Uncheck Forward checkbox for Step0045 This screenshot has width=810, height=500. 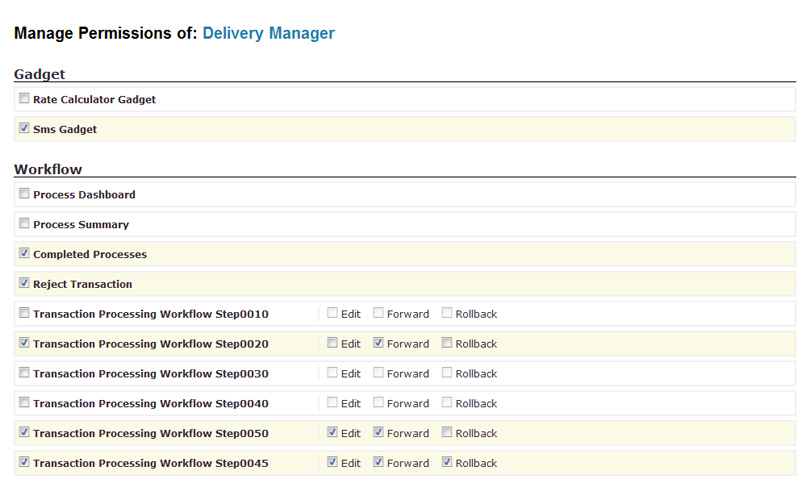pyautogui.click(x=378, y=463)
